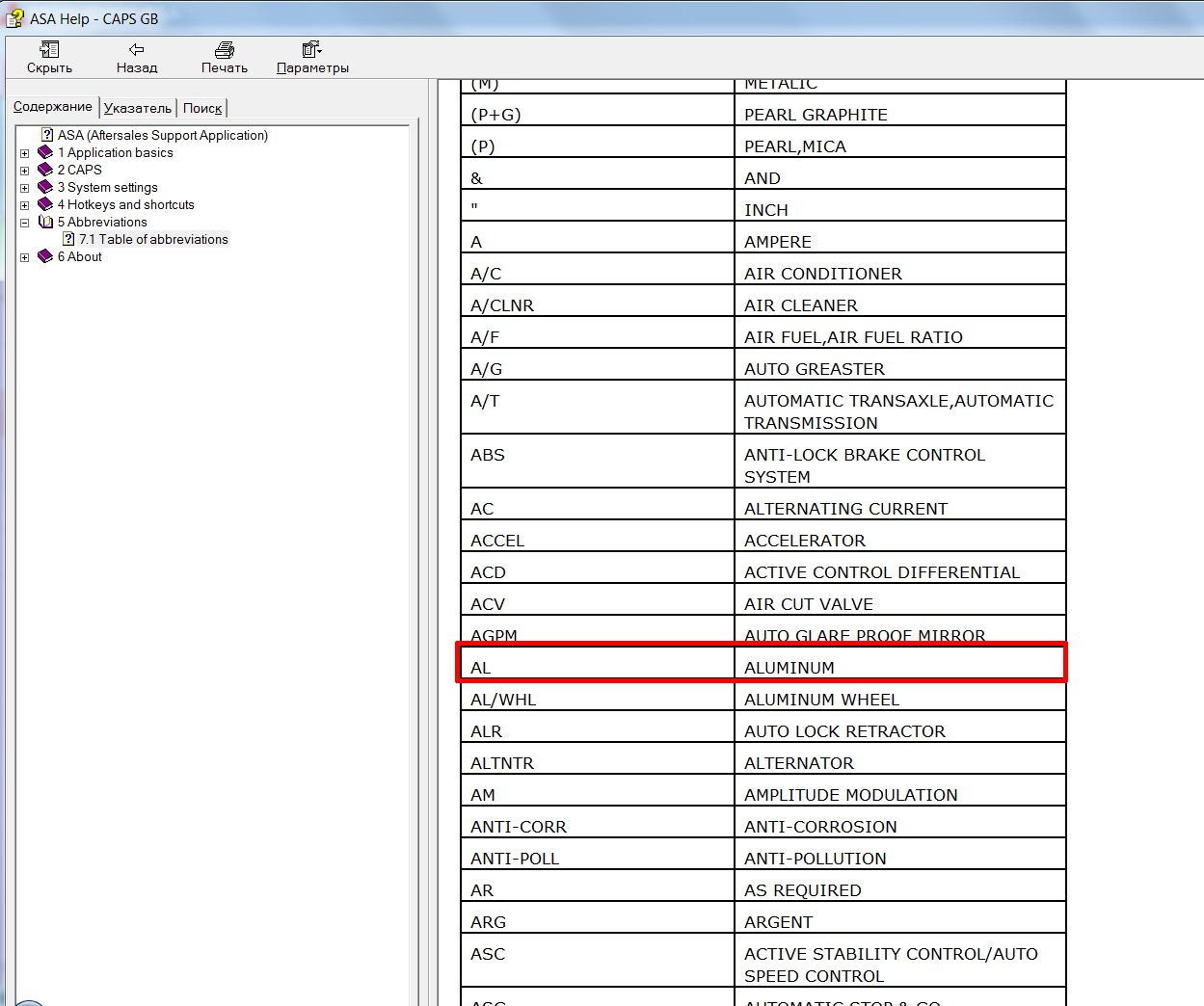Select the Содержание (Contents) tab
The width and height of the screenshot is (1204, 1006).
pyautogui.click(x=53, y=107)
